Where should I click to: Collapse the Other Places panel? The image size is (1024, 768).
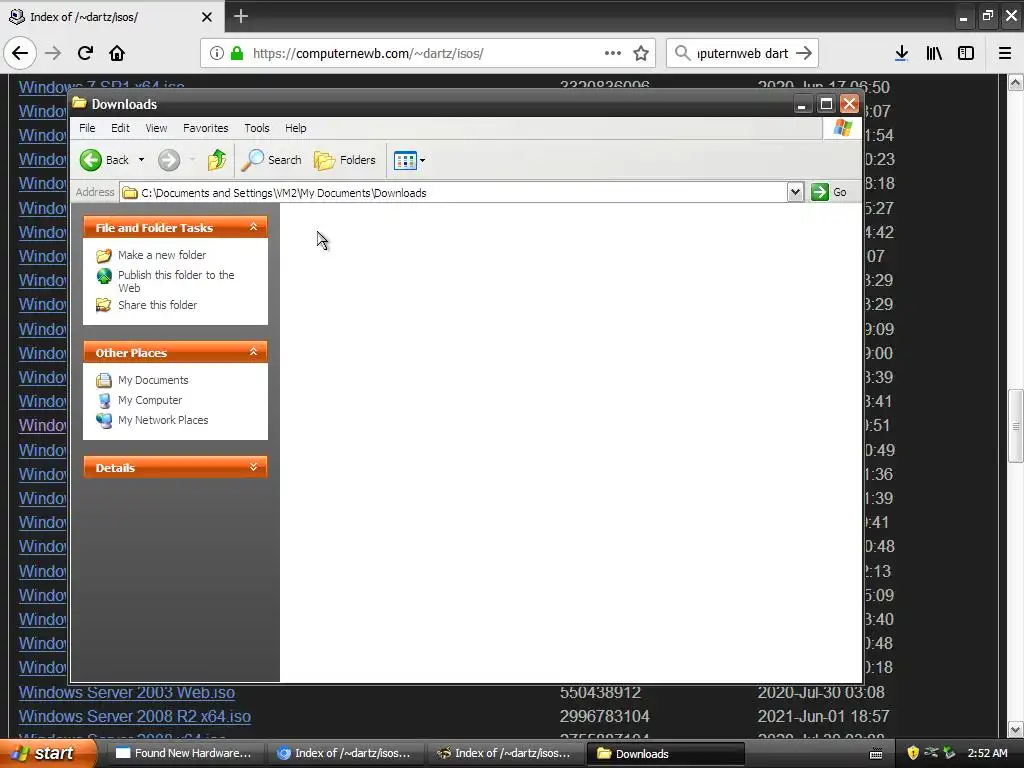253,353
